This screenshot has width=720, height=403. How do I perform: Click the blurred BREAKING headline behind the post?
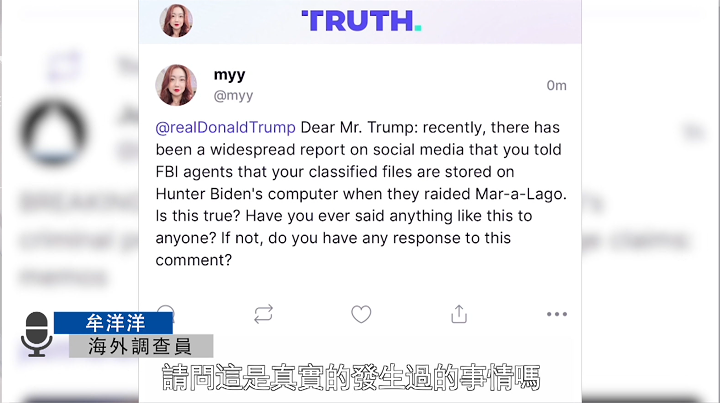[x=78, y=202]
